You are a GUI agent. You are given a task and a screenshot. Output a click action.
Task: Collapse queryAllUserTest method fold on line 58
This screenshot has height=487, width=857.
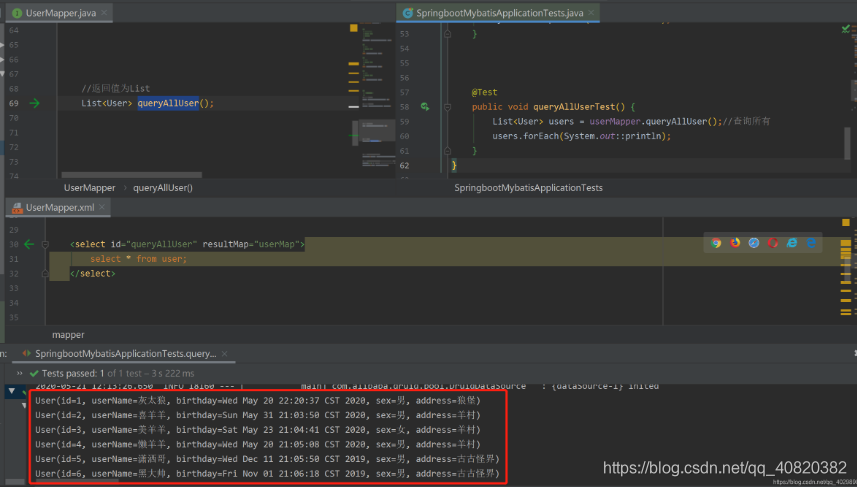(x=447, y=107)
